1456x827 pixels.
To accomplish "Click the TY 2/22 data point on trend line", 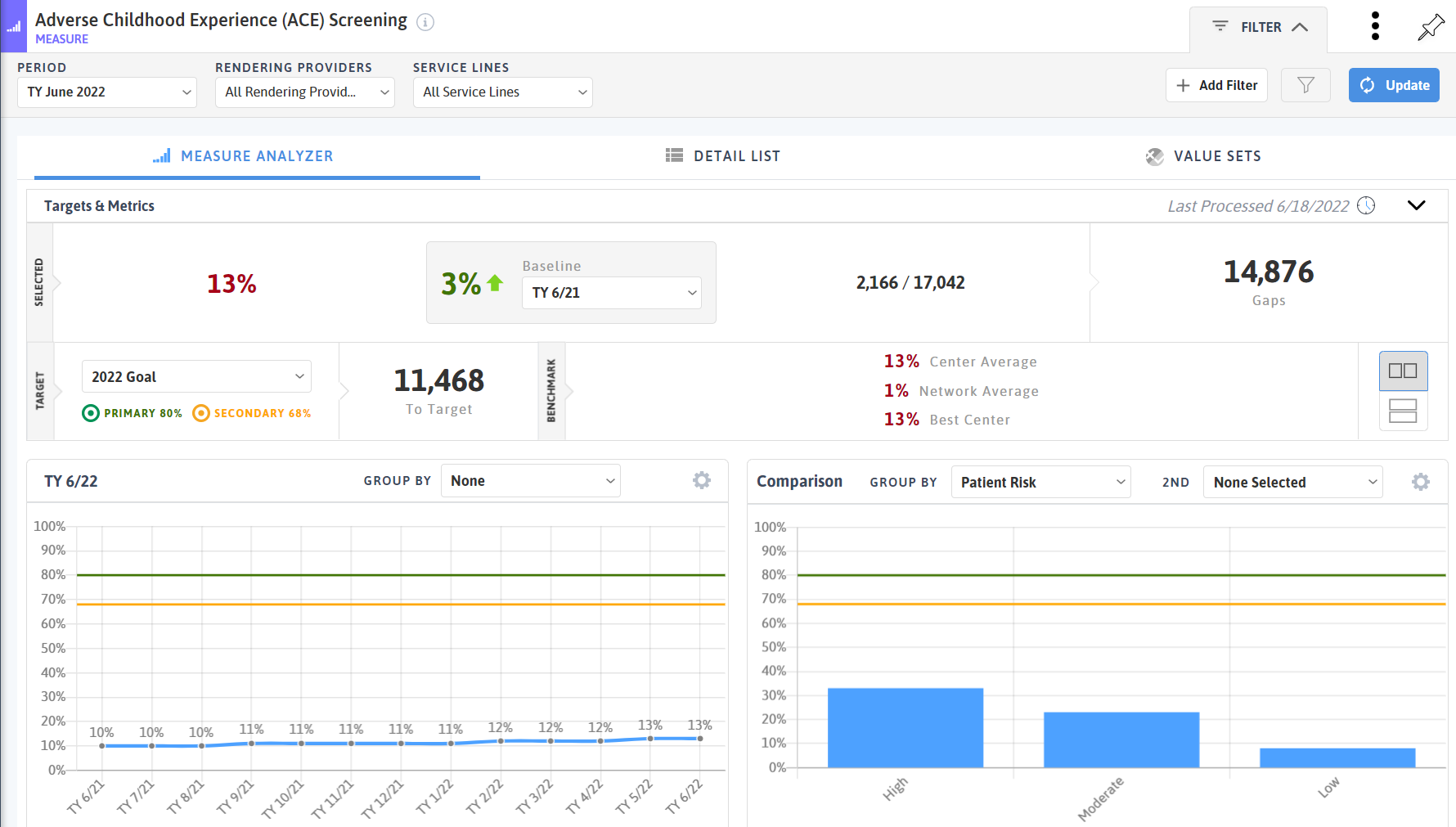I will click(x=501, y=741).
